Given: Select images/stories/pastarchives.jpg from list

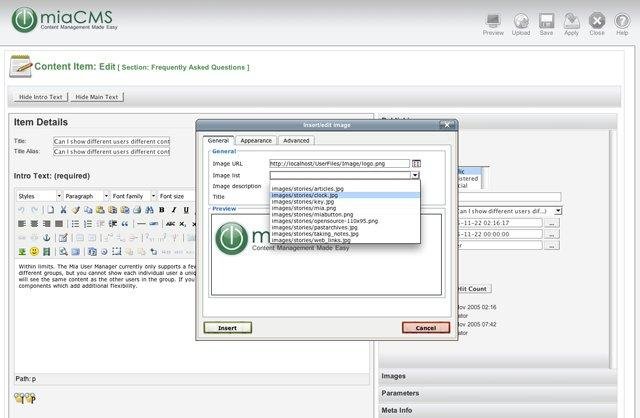Looking at the screenshot, I should tap(345, 227).
